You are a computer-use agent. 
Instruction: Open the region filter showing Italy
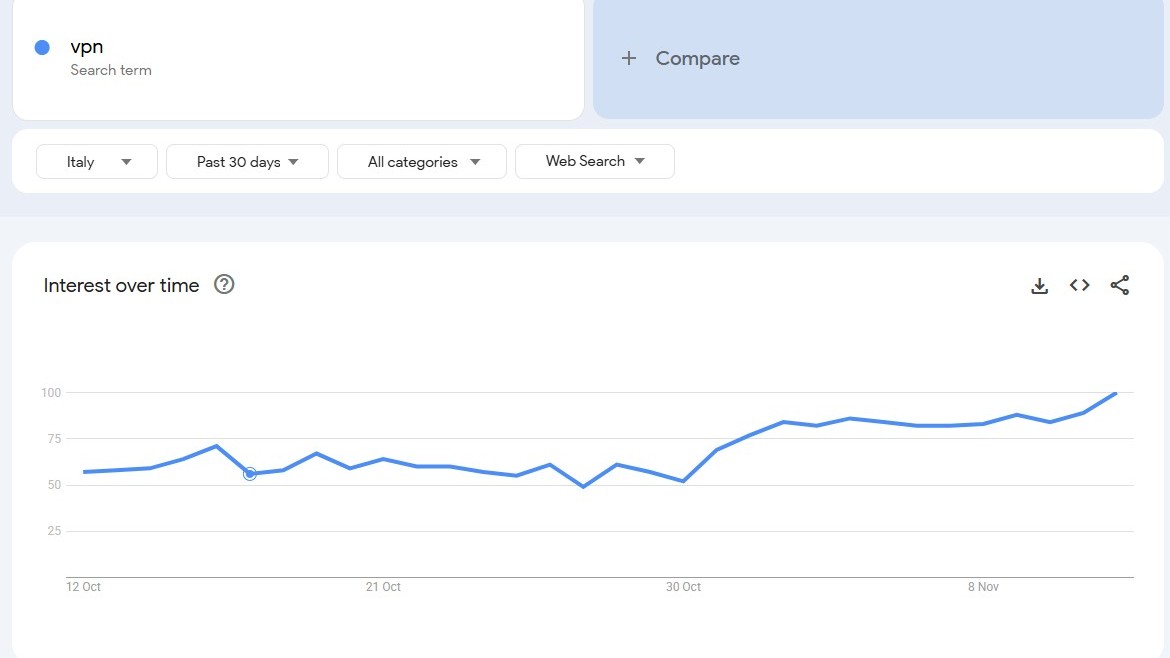(96, 161)
